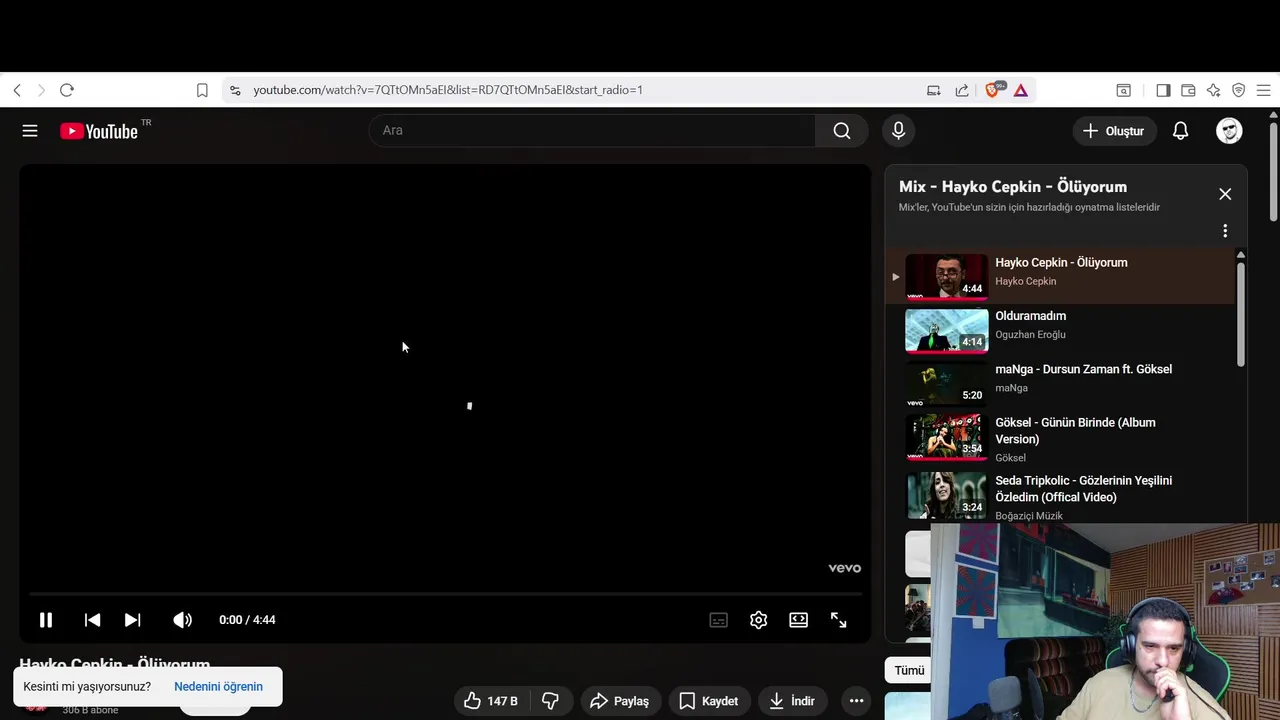Toggle theater mode in player
The height and width of the screenshot is (720, 1280).
798,620
